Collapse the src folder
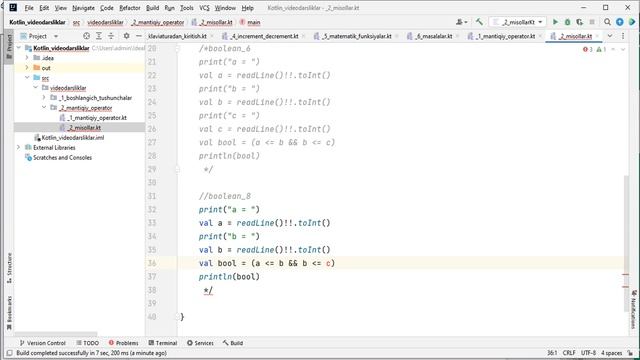 27,78
